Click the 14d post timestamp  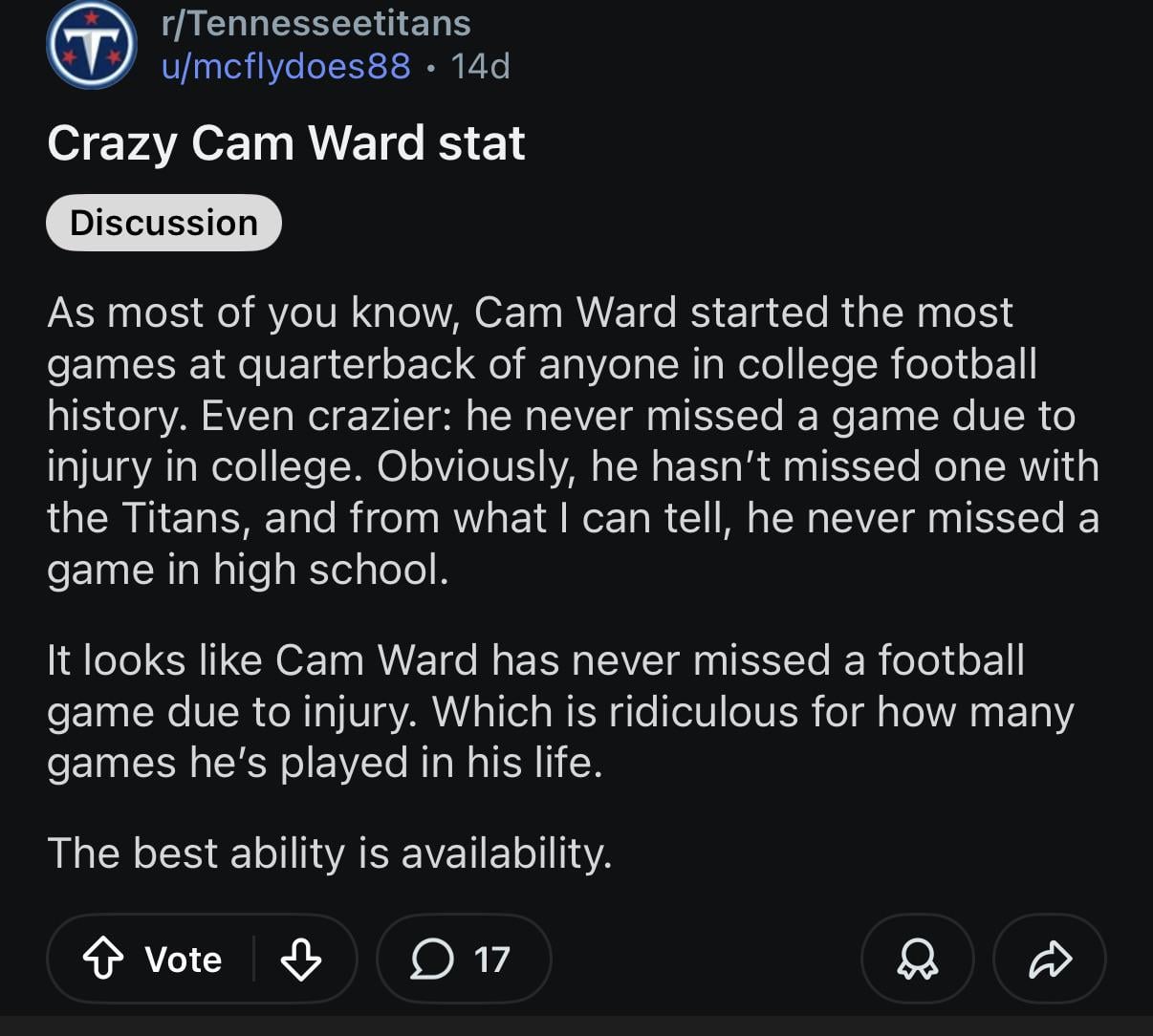pyautogui.click(x=480, y=66)
